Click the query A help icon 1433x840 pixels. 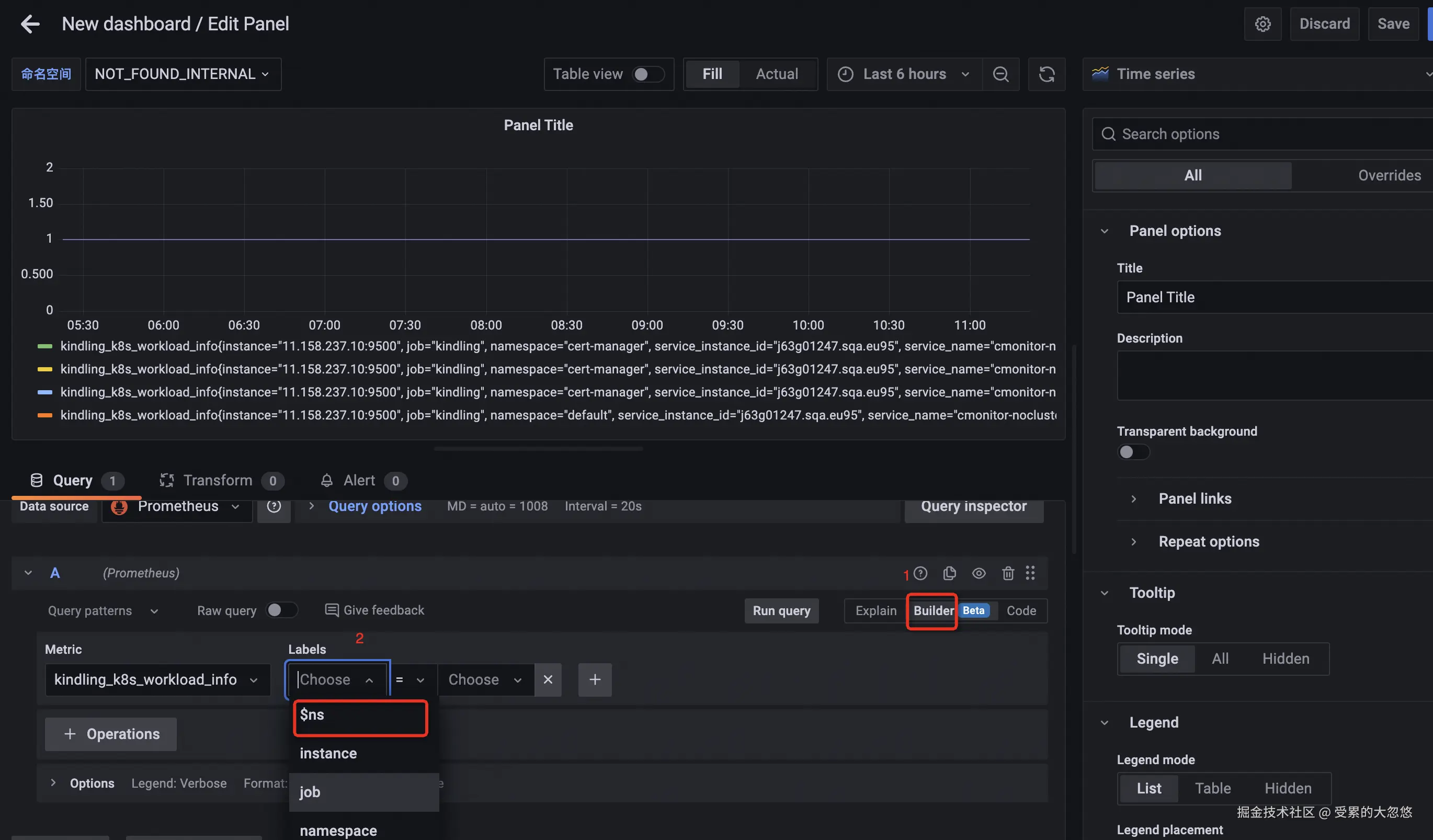click(x=920, y=573)
